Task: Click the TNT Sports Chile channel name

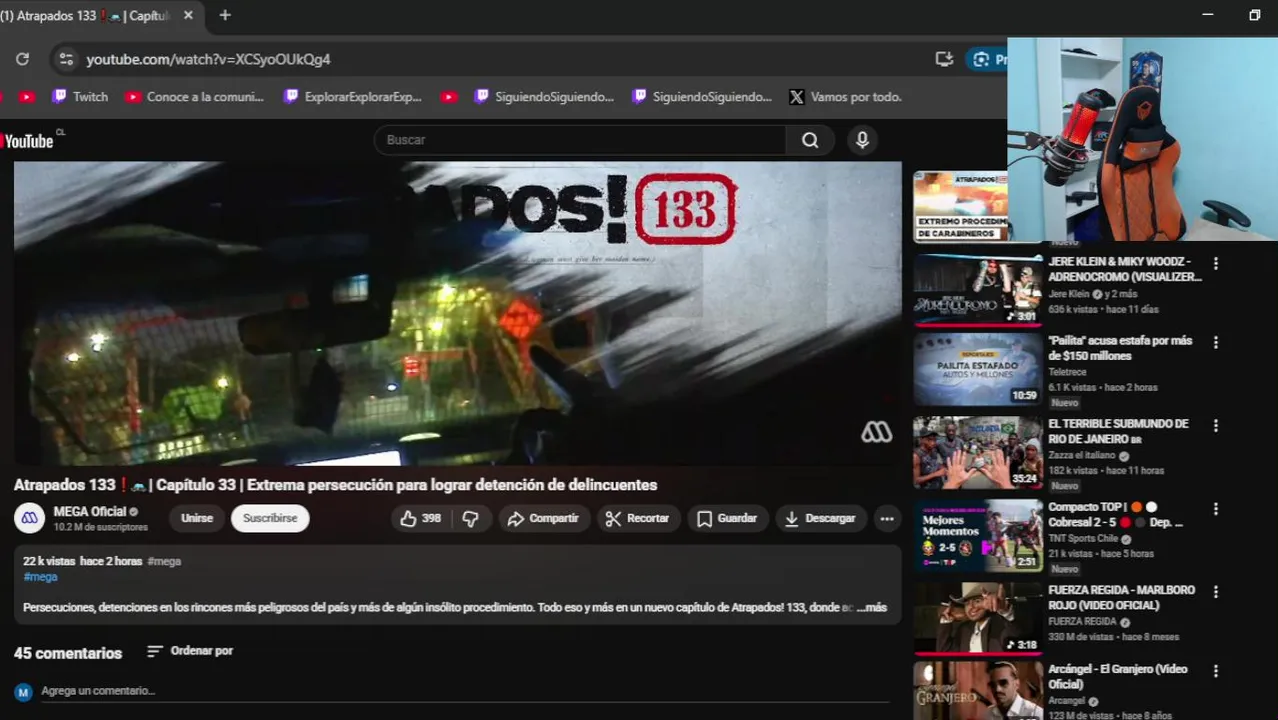Action: point(1083,538)
